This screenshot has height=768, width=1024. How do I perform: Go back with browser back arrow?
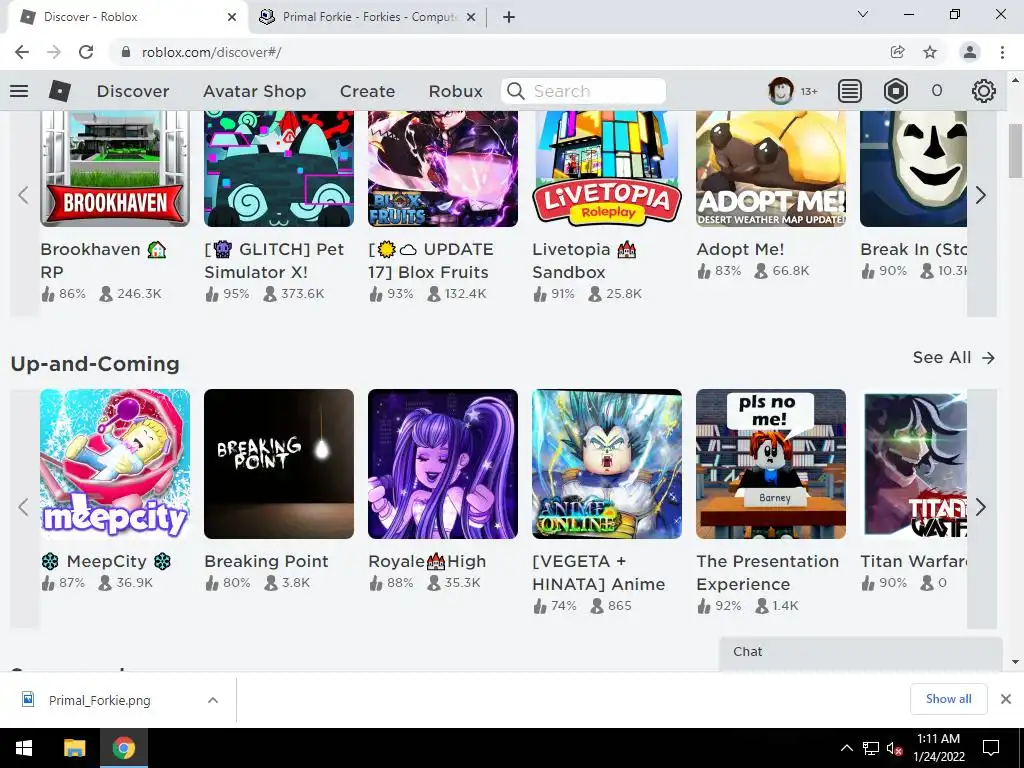pyautogui.click(x=22, y=52)
